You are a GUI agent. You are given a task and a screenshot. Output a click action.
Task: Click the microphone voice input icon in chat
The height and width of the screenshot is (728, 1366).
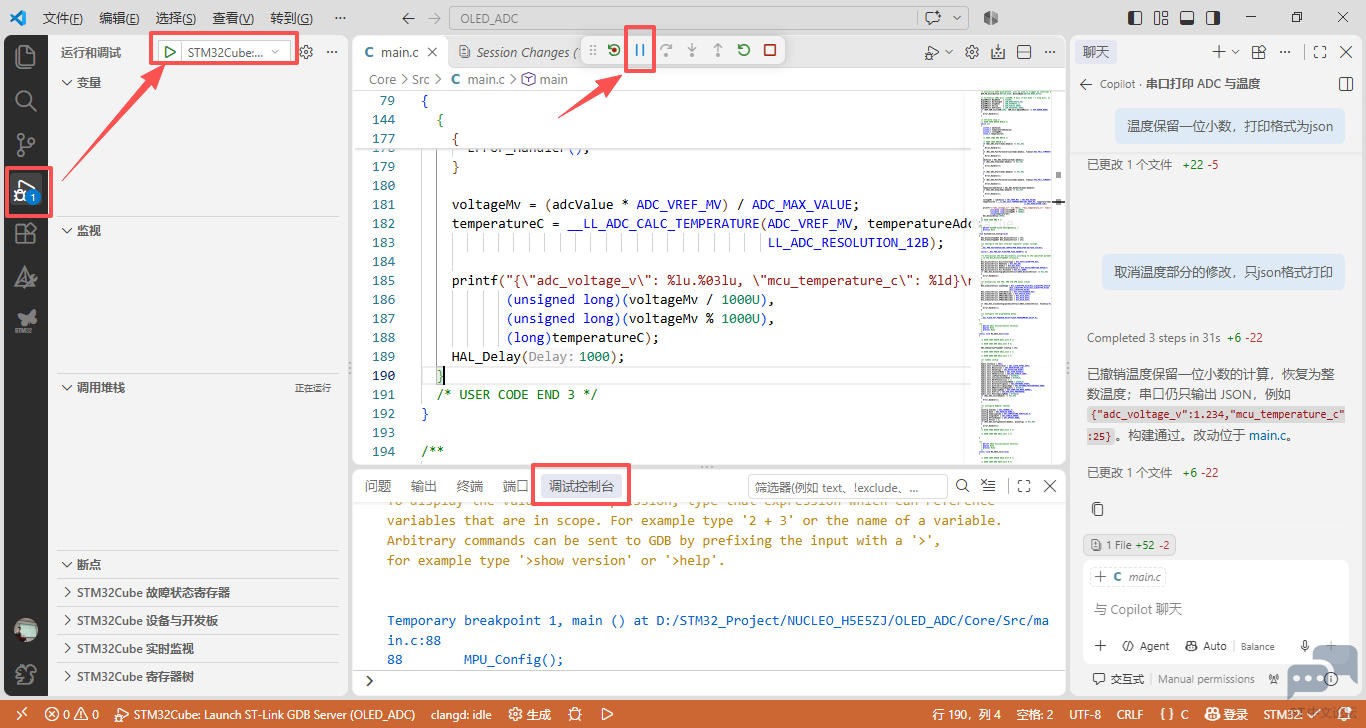pyautogui.click(x=1305, y=646)
